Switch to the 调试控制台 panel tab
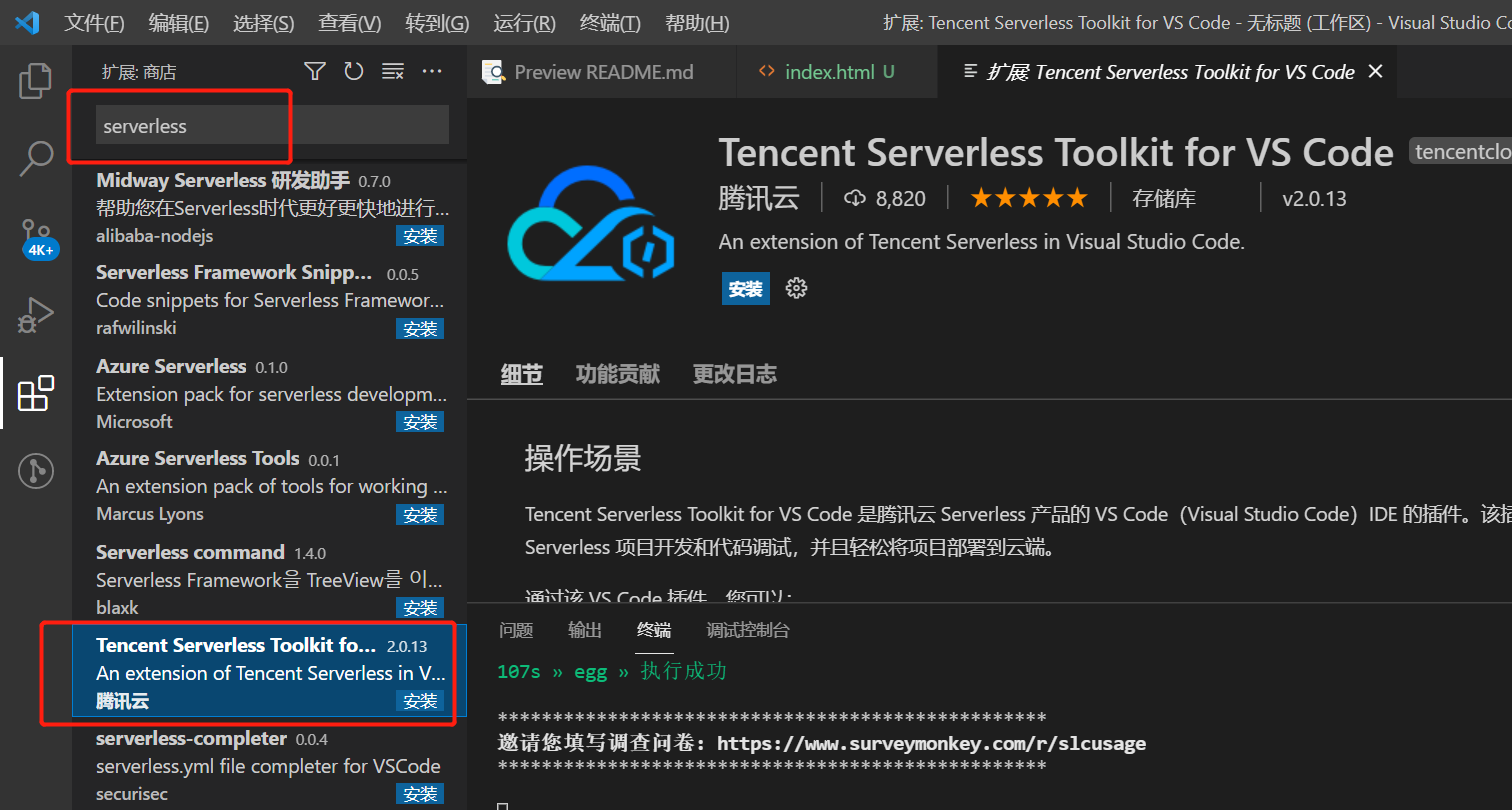Screen dimensions: 1512x810 click(x=748, y=630)
